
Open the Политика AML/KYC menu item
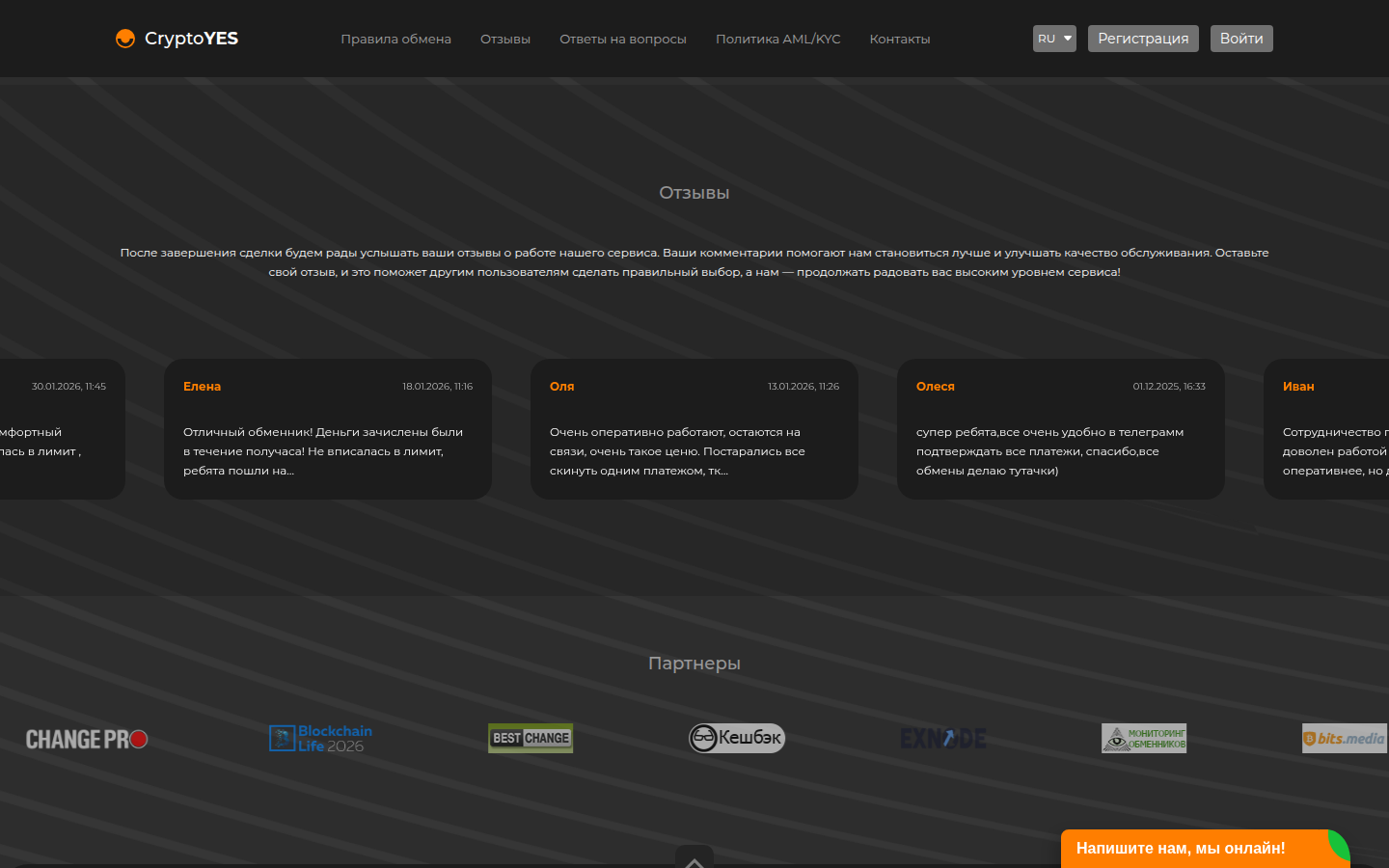click(778, 40)
